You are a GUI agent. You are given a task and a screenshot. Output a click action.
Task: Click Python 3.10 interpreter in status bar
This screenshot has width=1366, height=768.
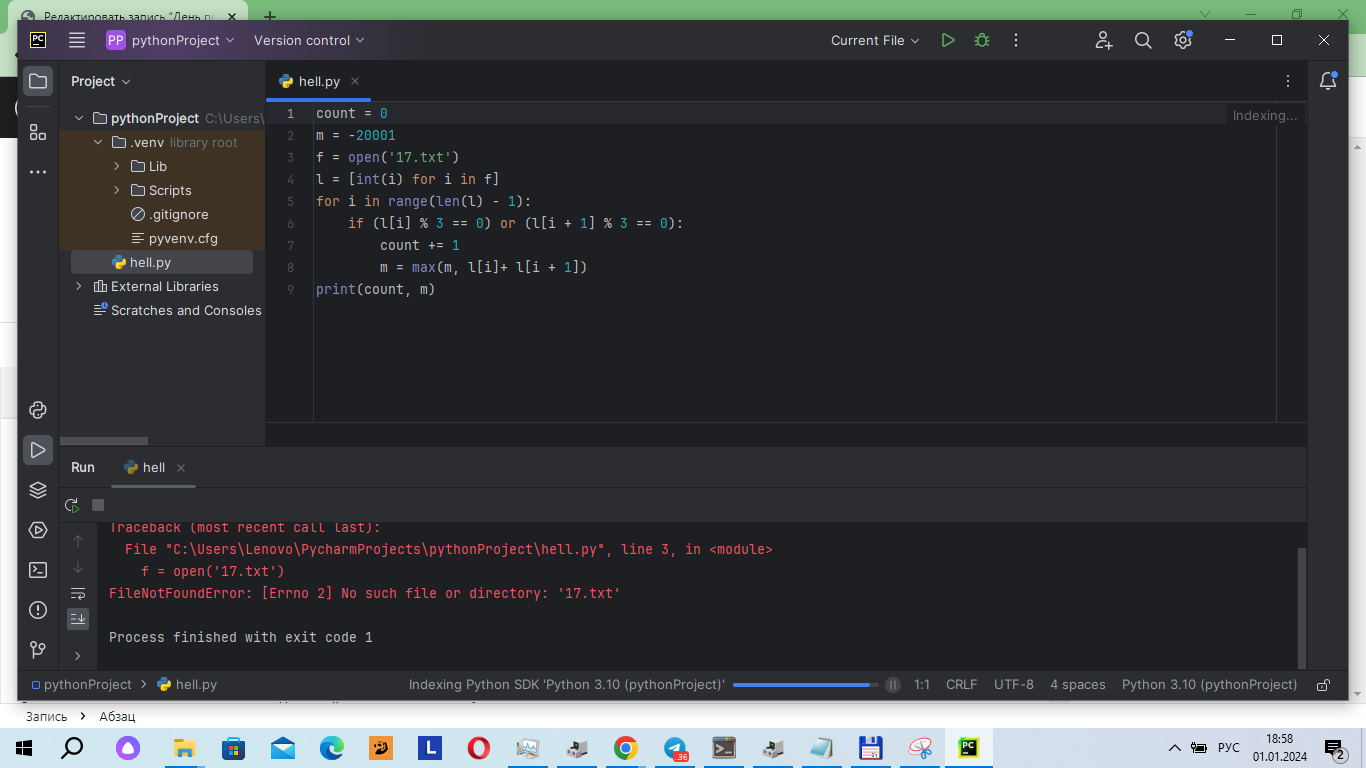pos(1209,685)
